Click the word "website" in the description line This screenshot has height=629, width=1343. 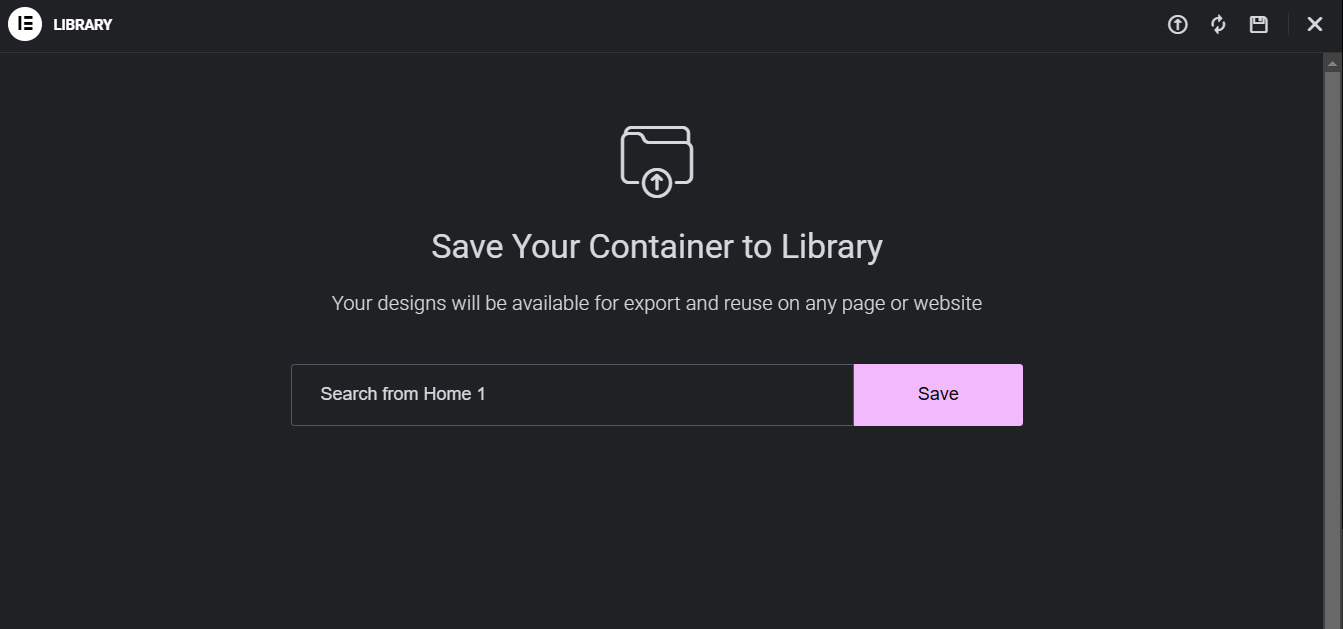point(948,303)
